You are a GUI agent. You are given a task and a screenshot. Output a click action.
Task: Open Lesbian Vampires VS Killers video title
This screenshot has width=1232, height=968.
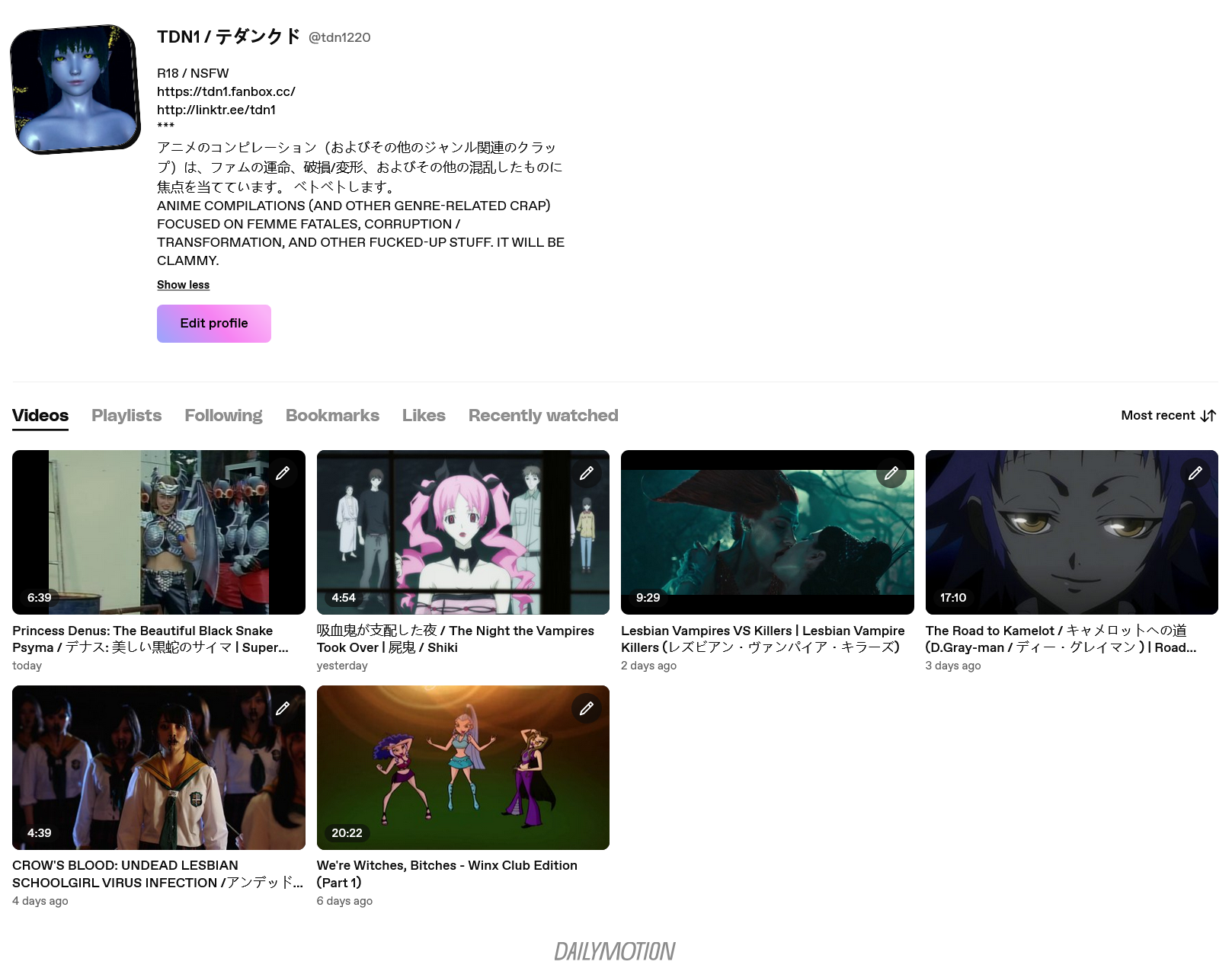coord(763,639)
